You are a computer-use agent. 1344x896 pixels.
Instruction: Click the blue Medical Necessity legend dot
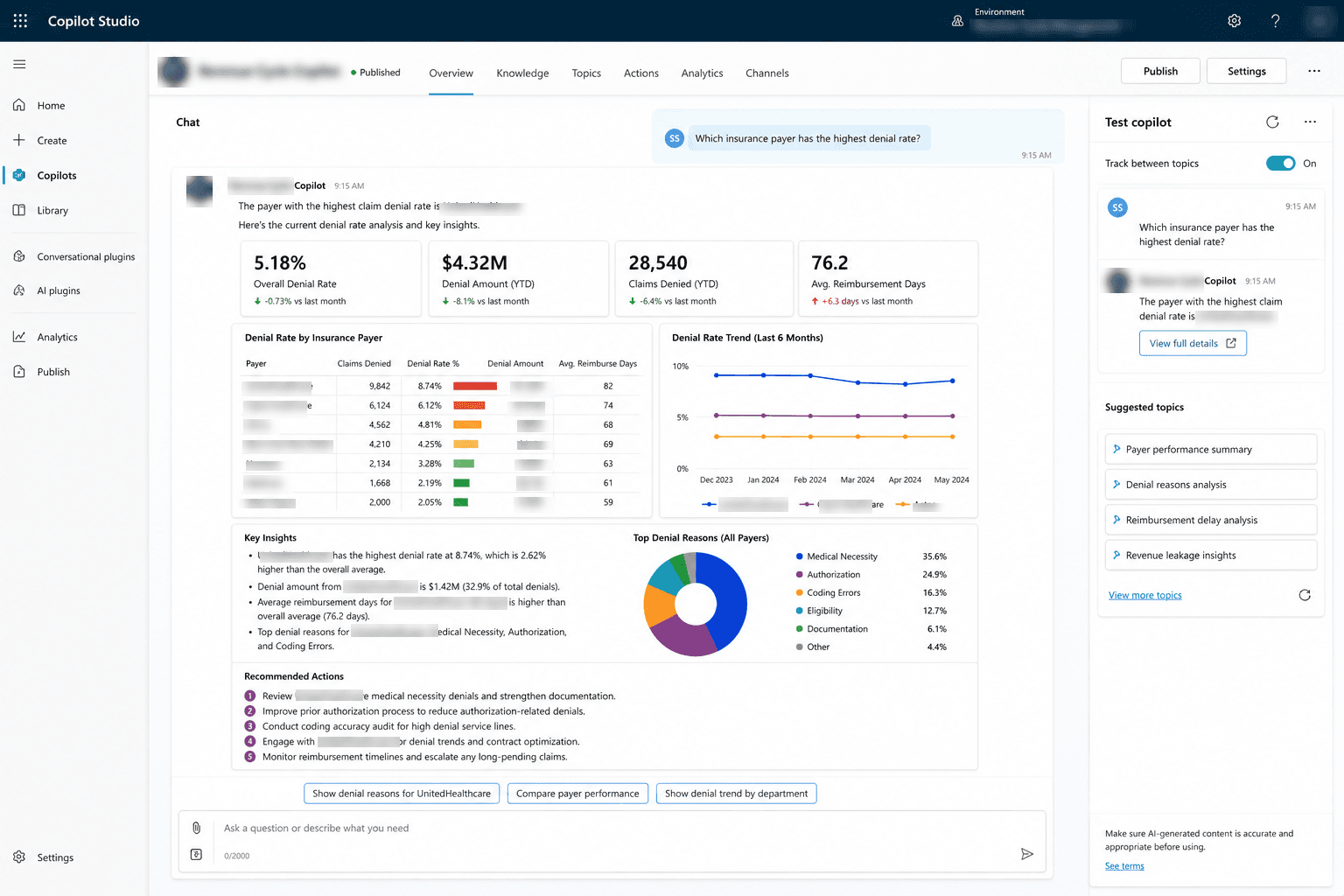pos(800,556)
